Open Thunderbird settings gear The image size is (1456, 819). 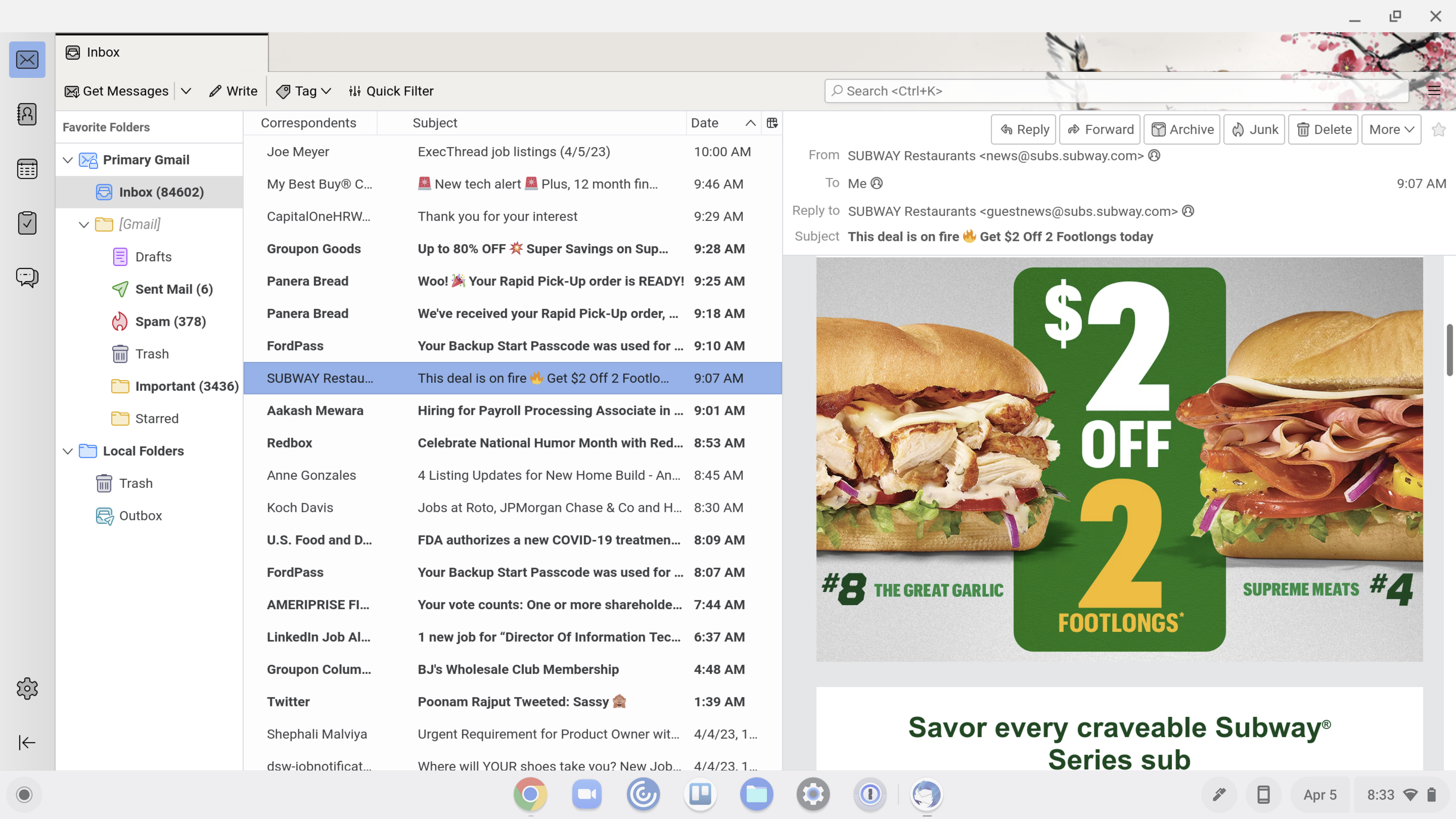point(27,689)
